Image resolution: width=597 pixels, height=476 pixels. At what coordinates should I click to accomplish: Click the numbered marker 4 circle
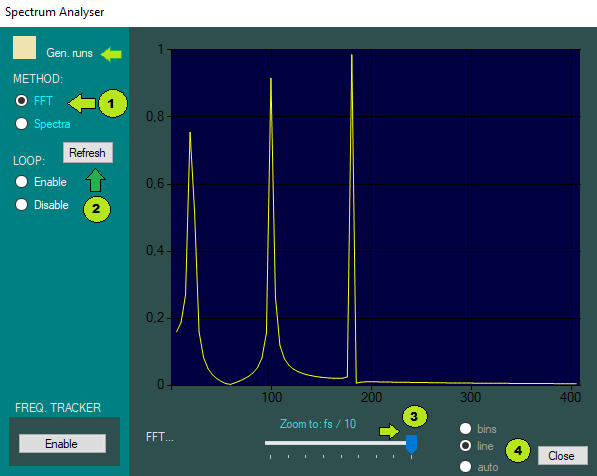518,451
